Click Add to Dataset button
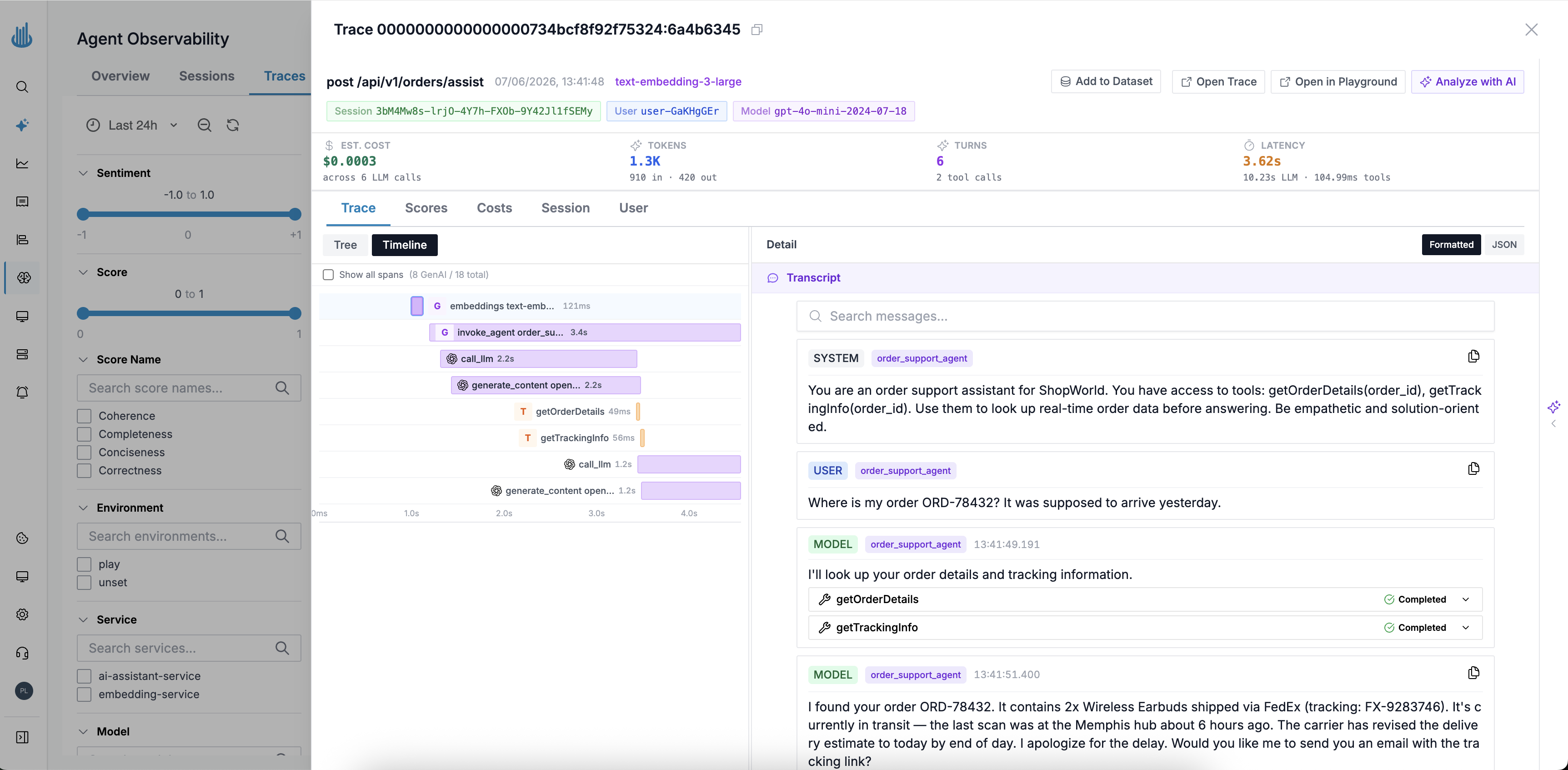The height and width of the screenshot is (770, 1568). [1106, 81]
